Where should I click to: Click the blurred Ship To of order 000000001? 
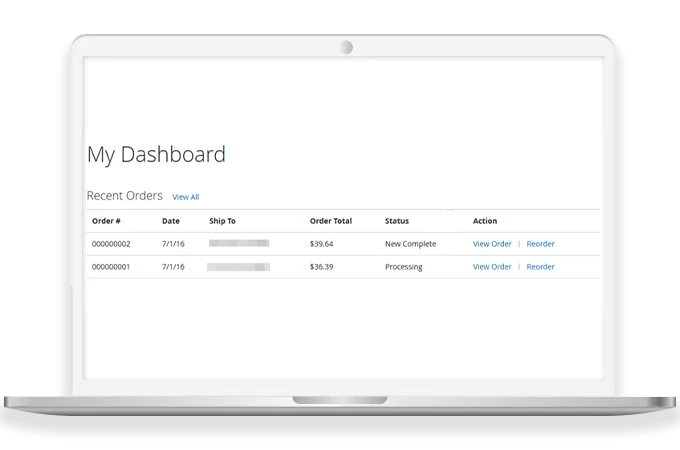(239, 267)
